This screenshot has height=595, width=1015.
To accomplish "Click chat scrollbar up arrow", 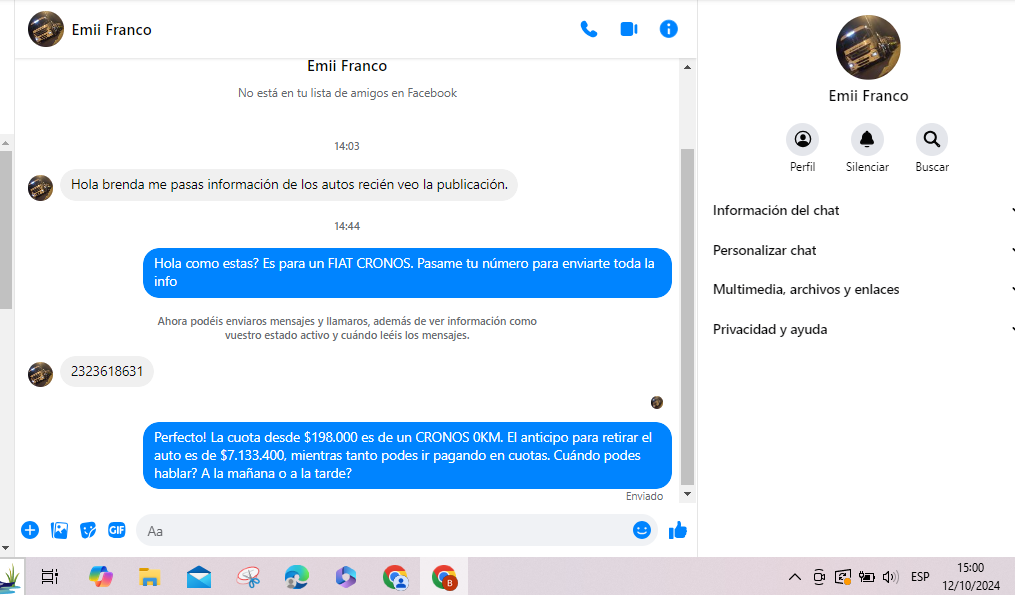I will point(687,67).
